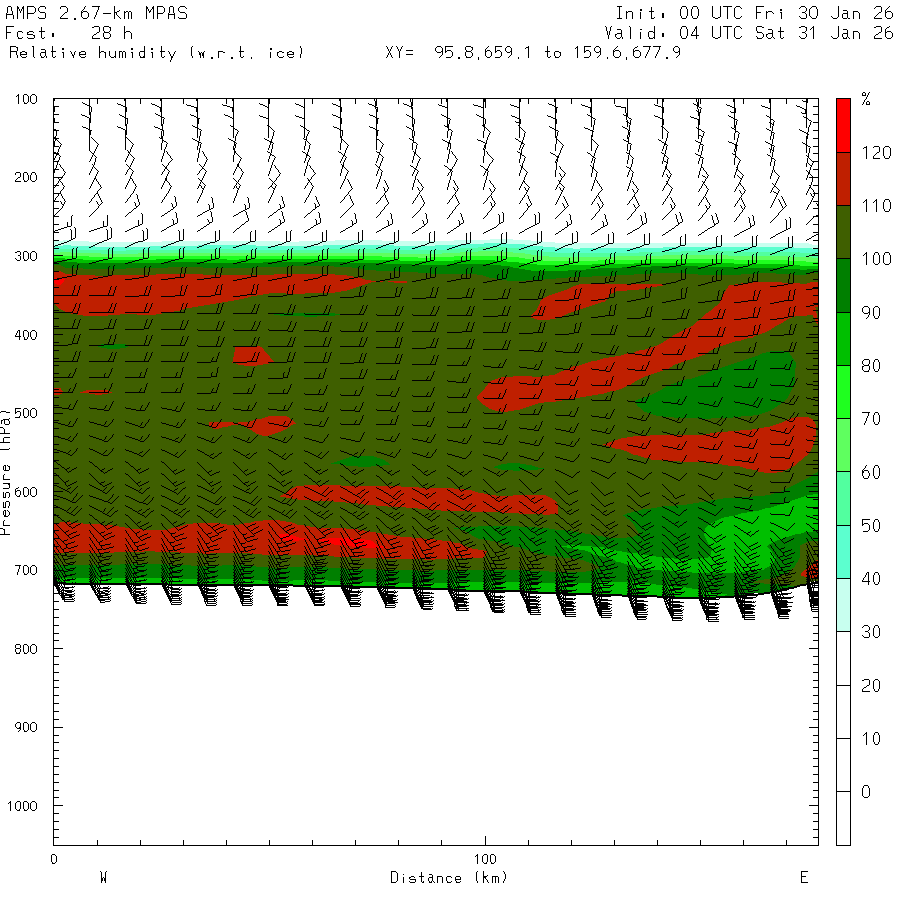
Task: Click the XY cross-section coordinates text
Action: [x=533, y=53]
